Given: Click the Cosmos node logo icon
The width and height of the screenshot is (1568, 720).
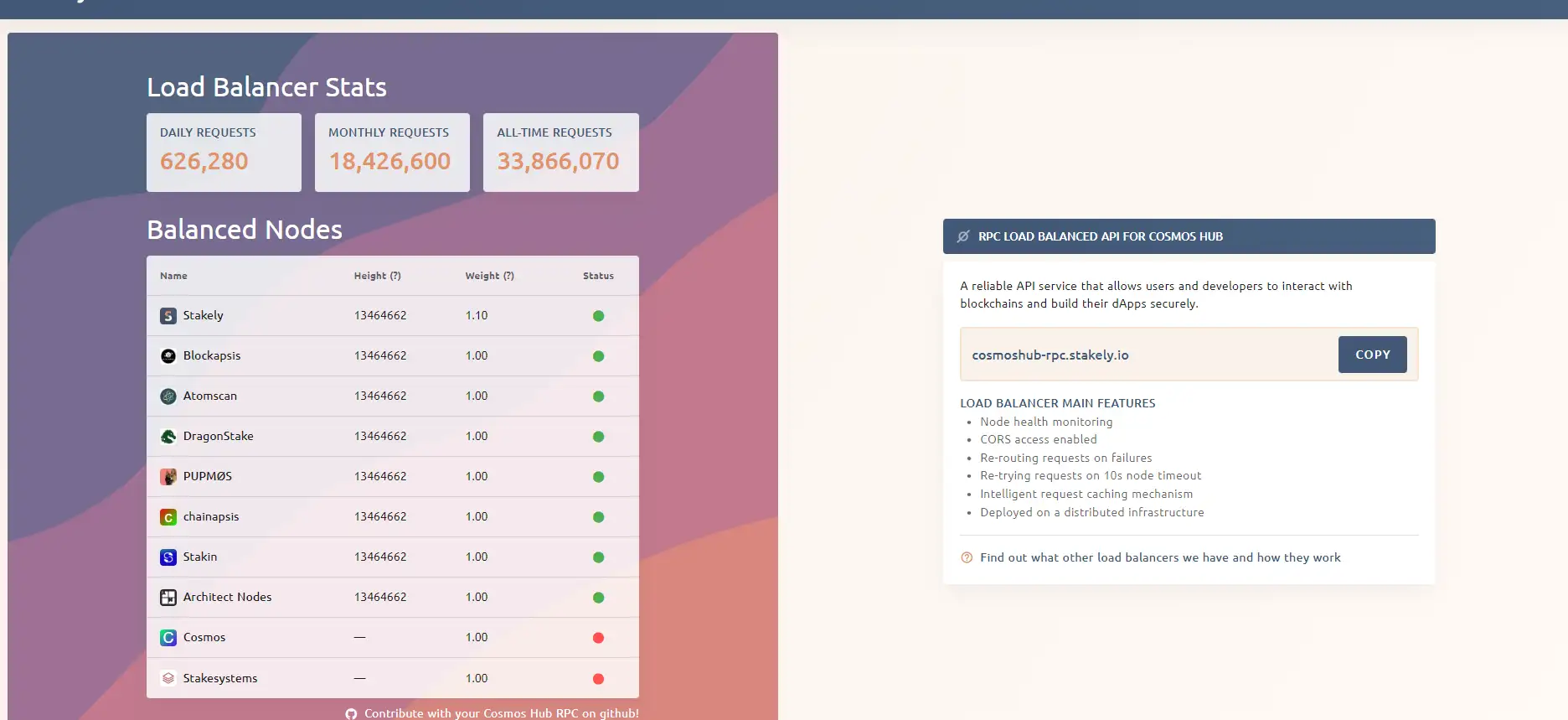Looking at the screenshot, I should [168, 638].
